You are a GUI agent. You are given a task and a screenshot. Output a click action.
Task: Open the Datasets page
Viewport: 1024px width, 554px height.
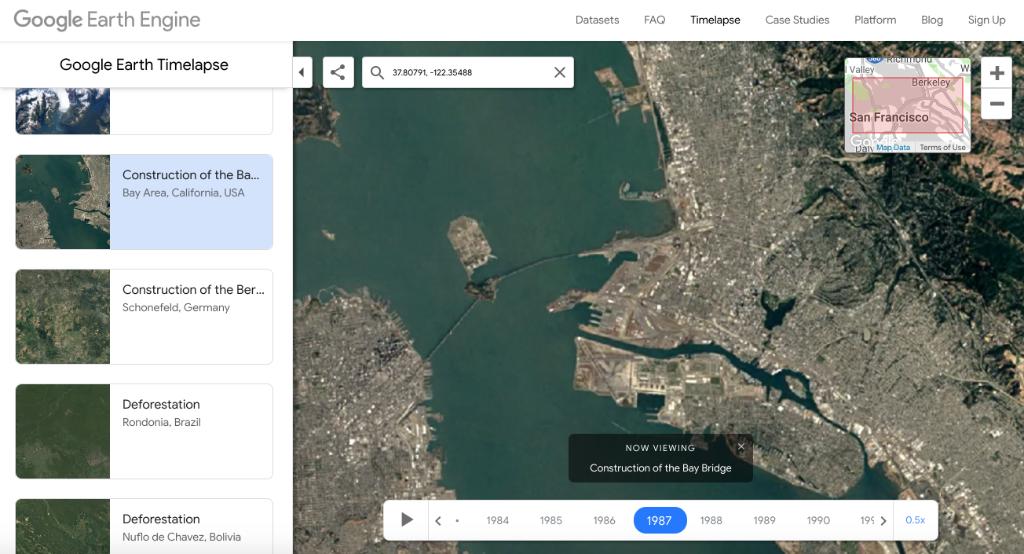[x=597, y=20]
